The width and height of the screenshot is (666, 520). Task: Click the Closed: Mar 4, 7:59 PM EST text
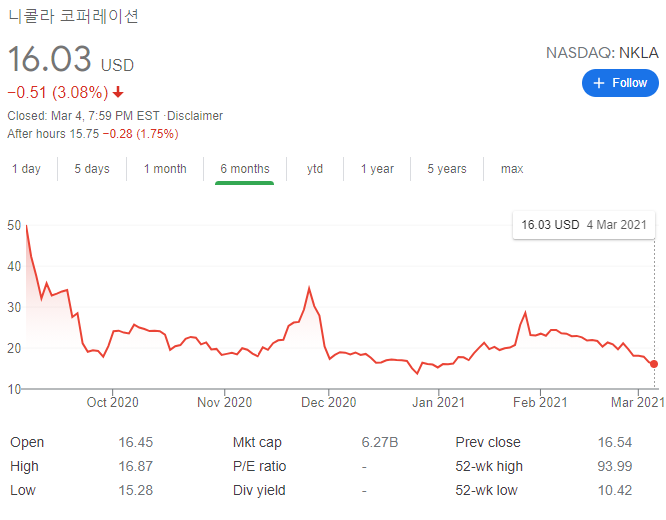(x=83, y=116)
